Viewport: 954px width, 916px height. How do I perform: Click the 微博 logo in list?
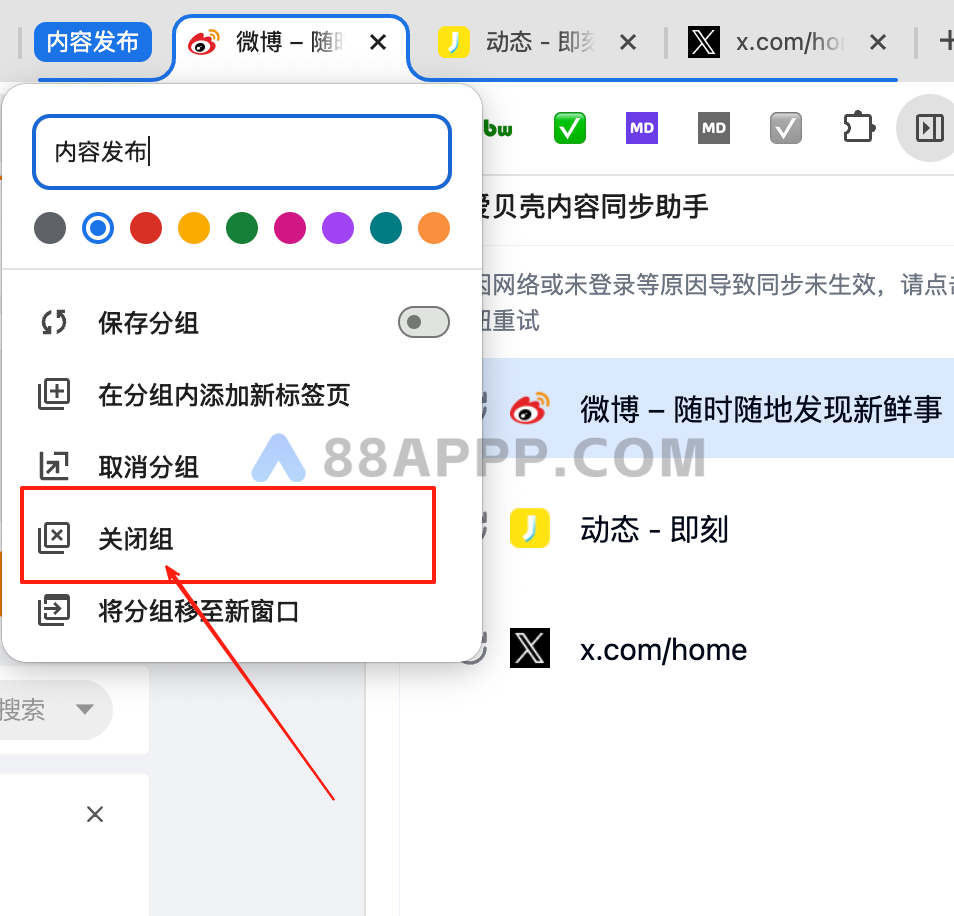tap(530, 408)
